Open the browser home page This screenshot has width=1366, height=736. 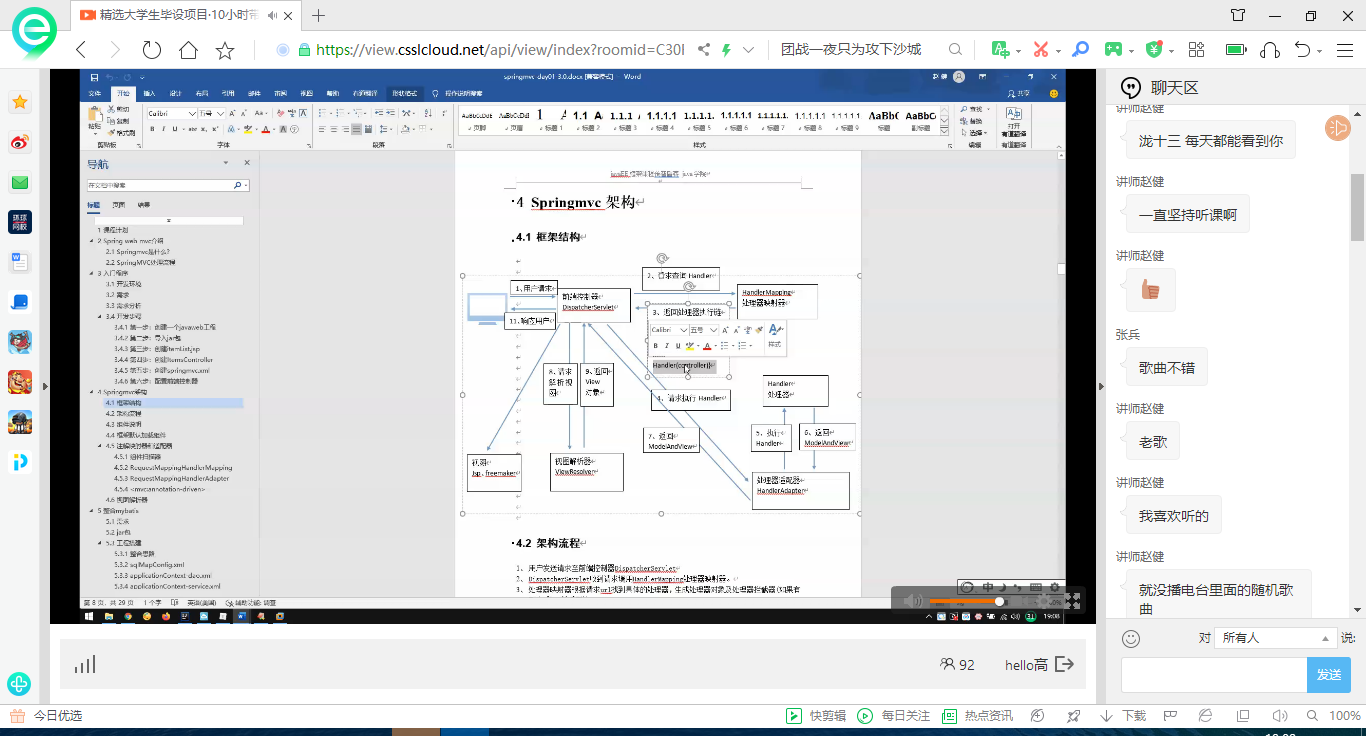[x=188, y=50]
